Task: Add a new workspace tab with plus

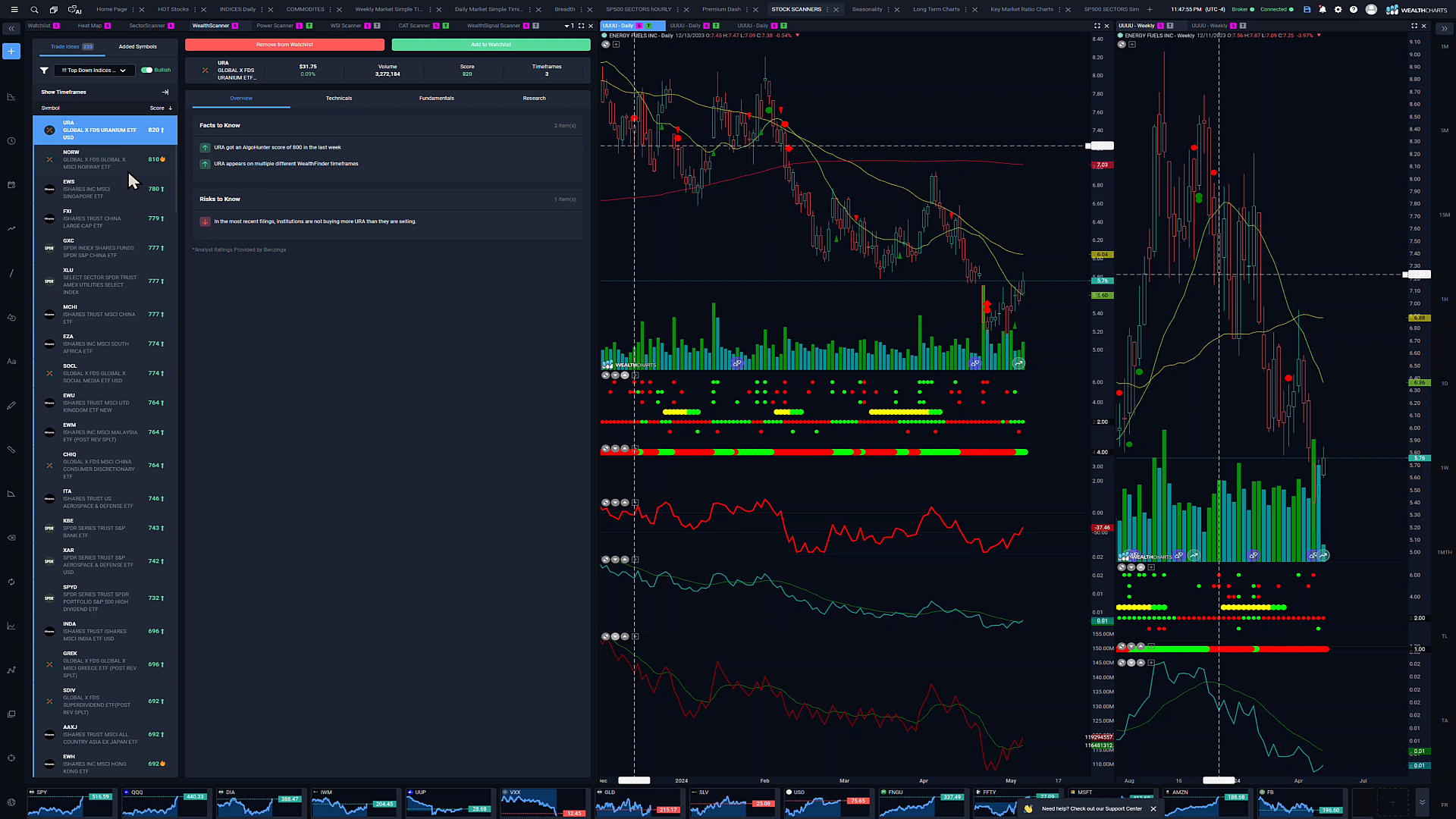Action: (1150, 10)
